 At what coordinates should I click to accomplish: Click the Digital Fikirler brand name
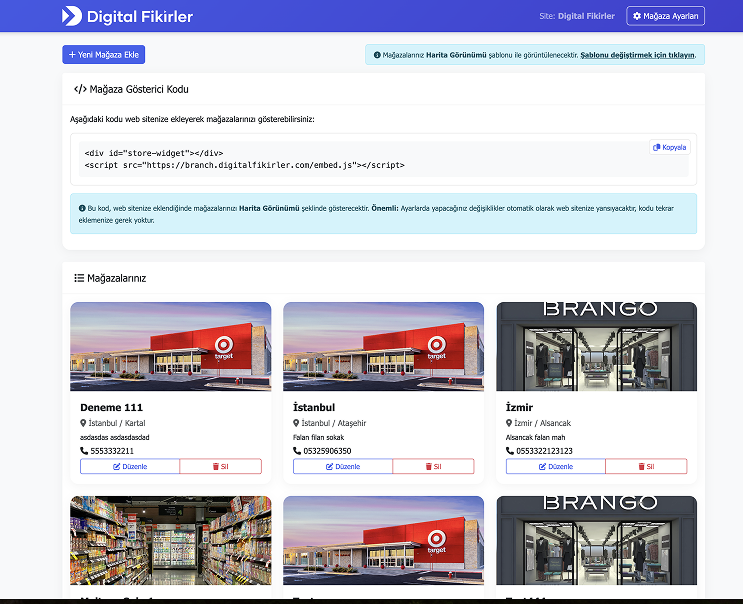[x=140, y=17]
